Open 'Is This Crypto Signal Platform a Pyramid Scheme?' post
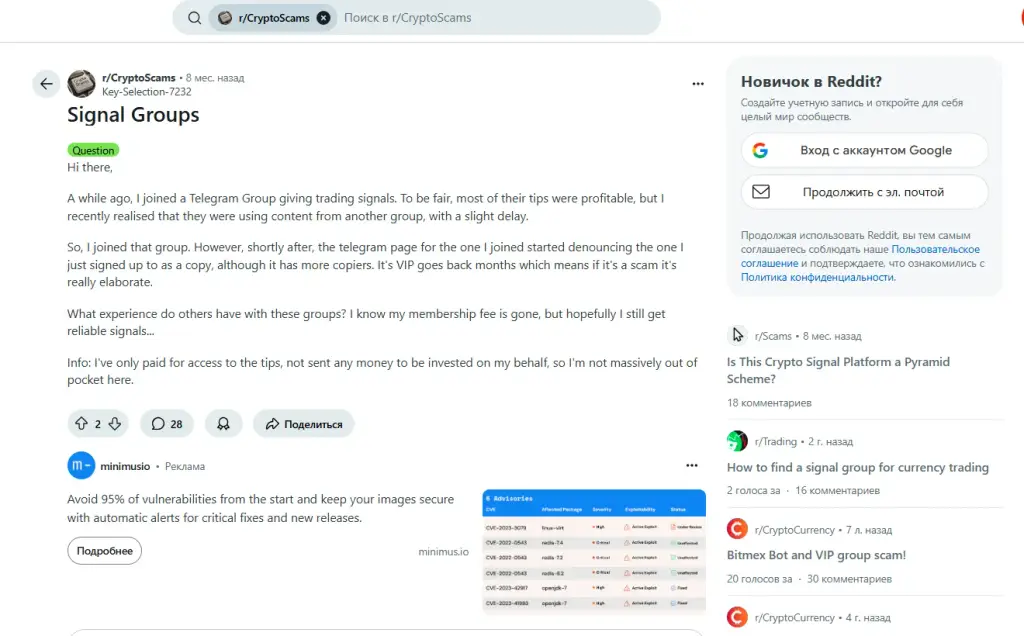This screenshot has width=1024, height=636. point(838,370)
